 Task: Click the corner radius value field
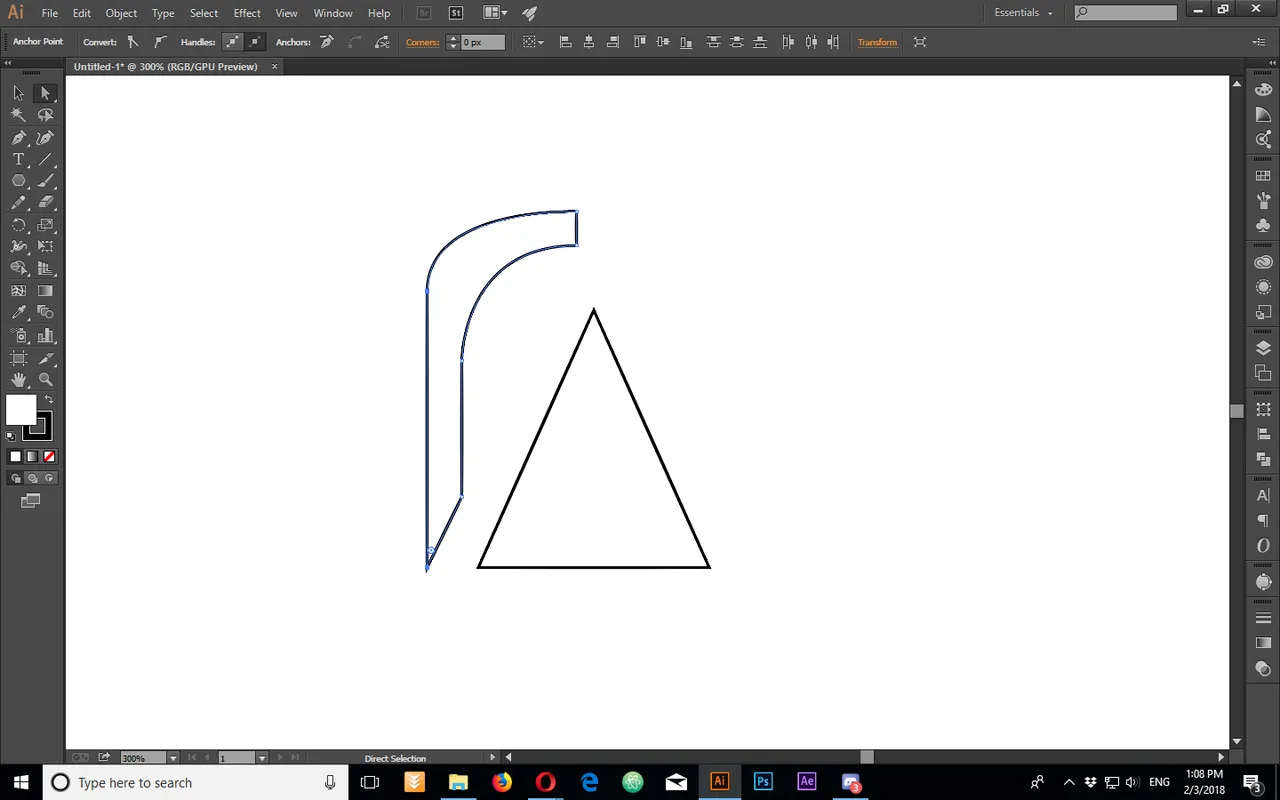[483, 42]
